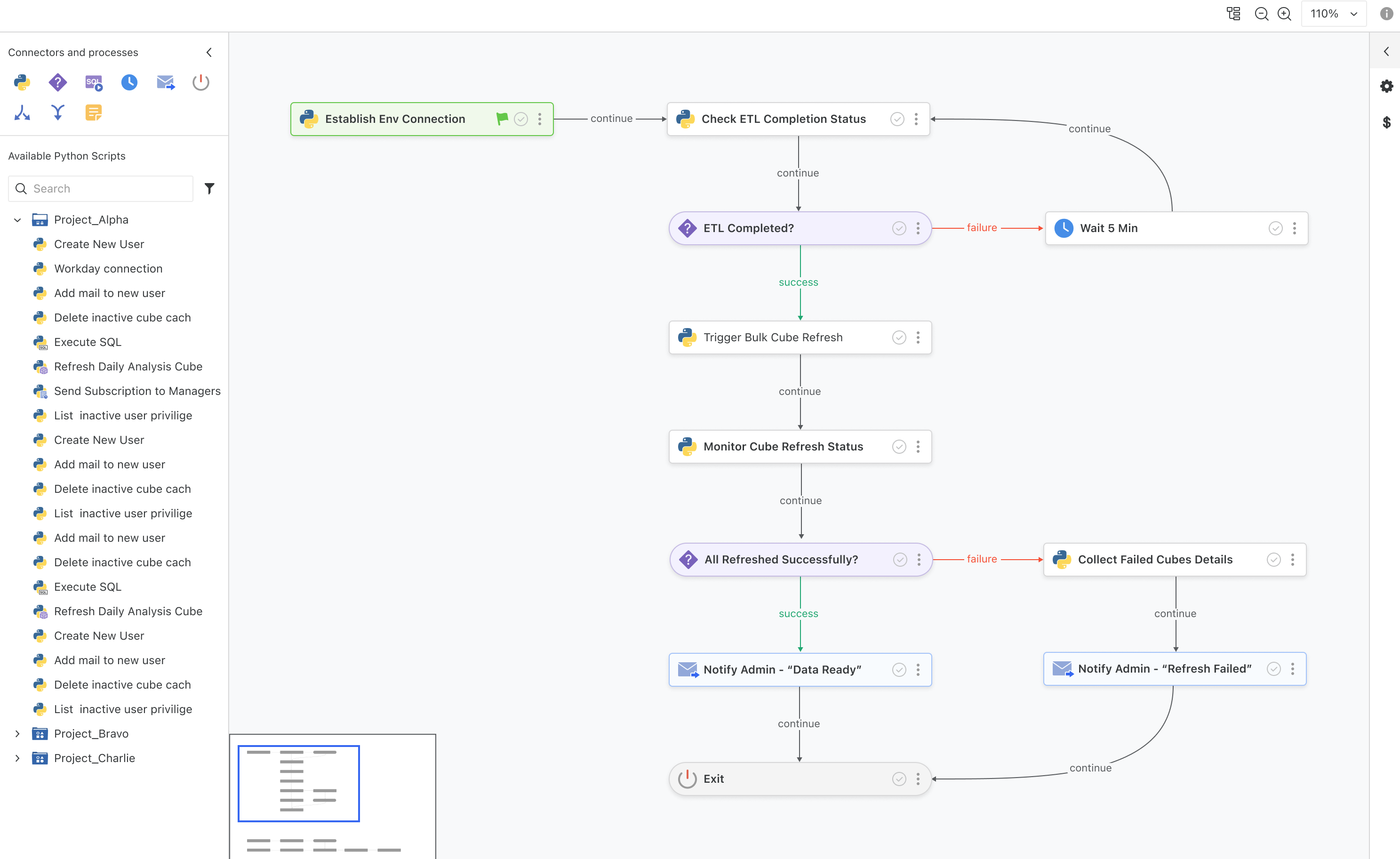Image resolution: width=1400 pixels, height=859 pixels.
Task: Click the Wait 5 Min node
Action: click(1176, 228)
